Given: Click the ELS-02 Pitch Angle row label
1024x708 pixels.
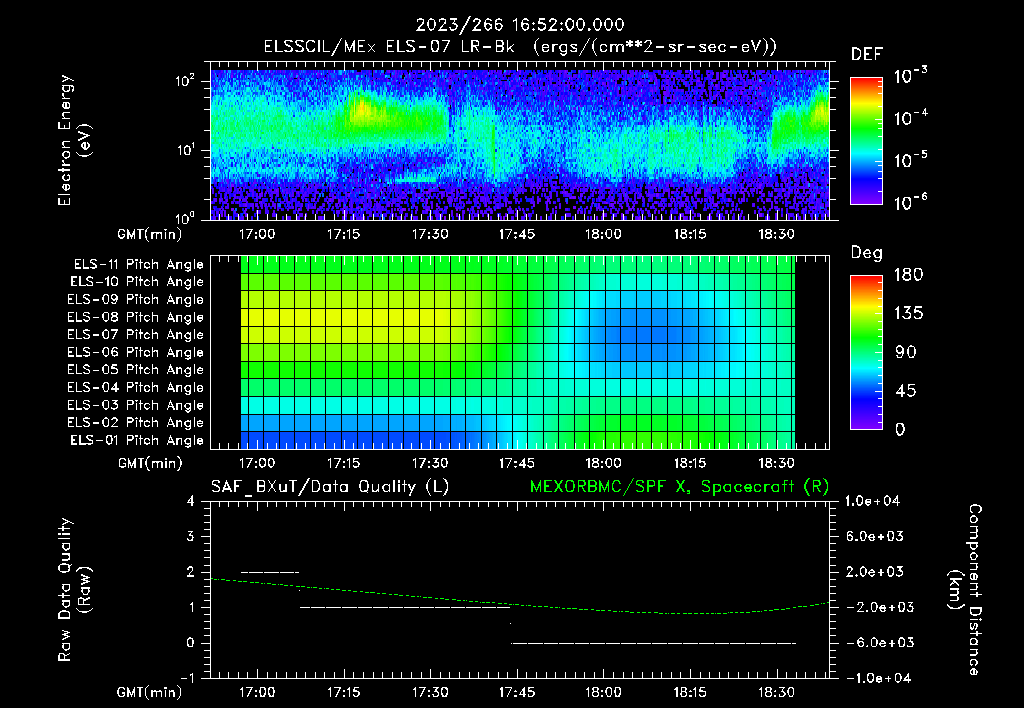Looking at the screenshot, I should pyautogui.click(x=136, y=423).
